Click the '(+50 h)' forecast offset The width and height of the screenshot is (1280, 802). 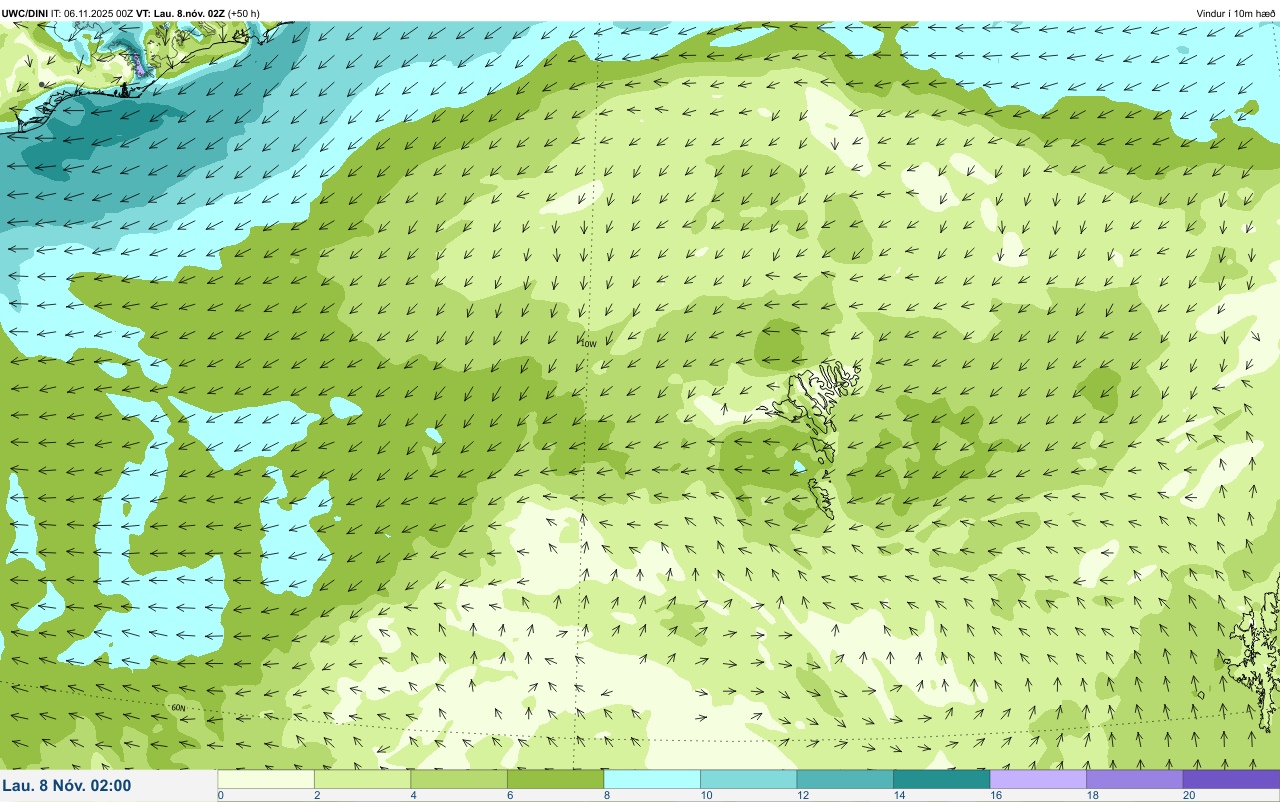244,13
